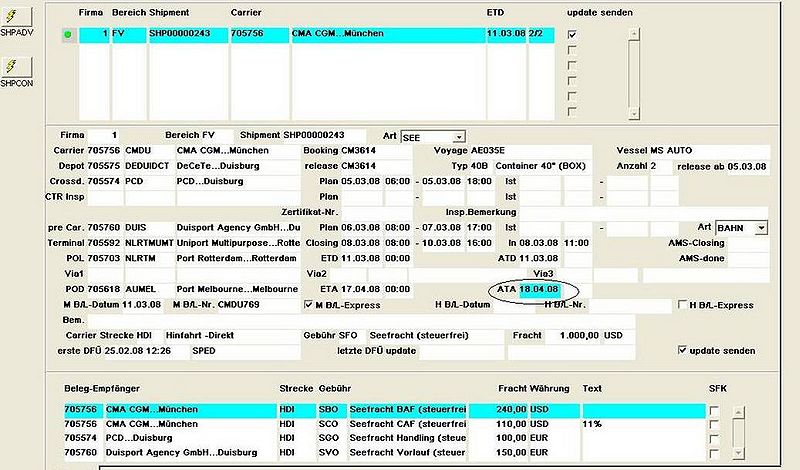
Task: Uncheck the first update senden checkbox in list
Action: tap(572, 35)
